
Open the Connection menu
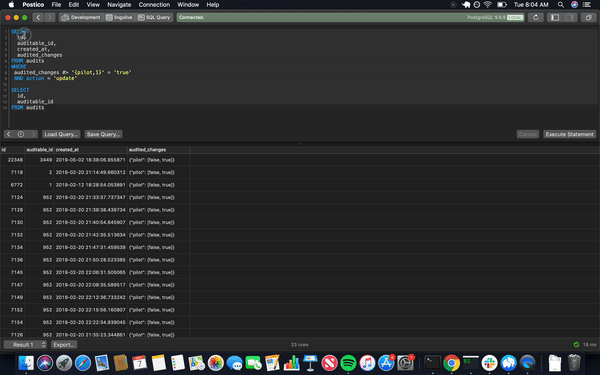click(x=154, y=5)
